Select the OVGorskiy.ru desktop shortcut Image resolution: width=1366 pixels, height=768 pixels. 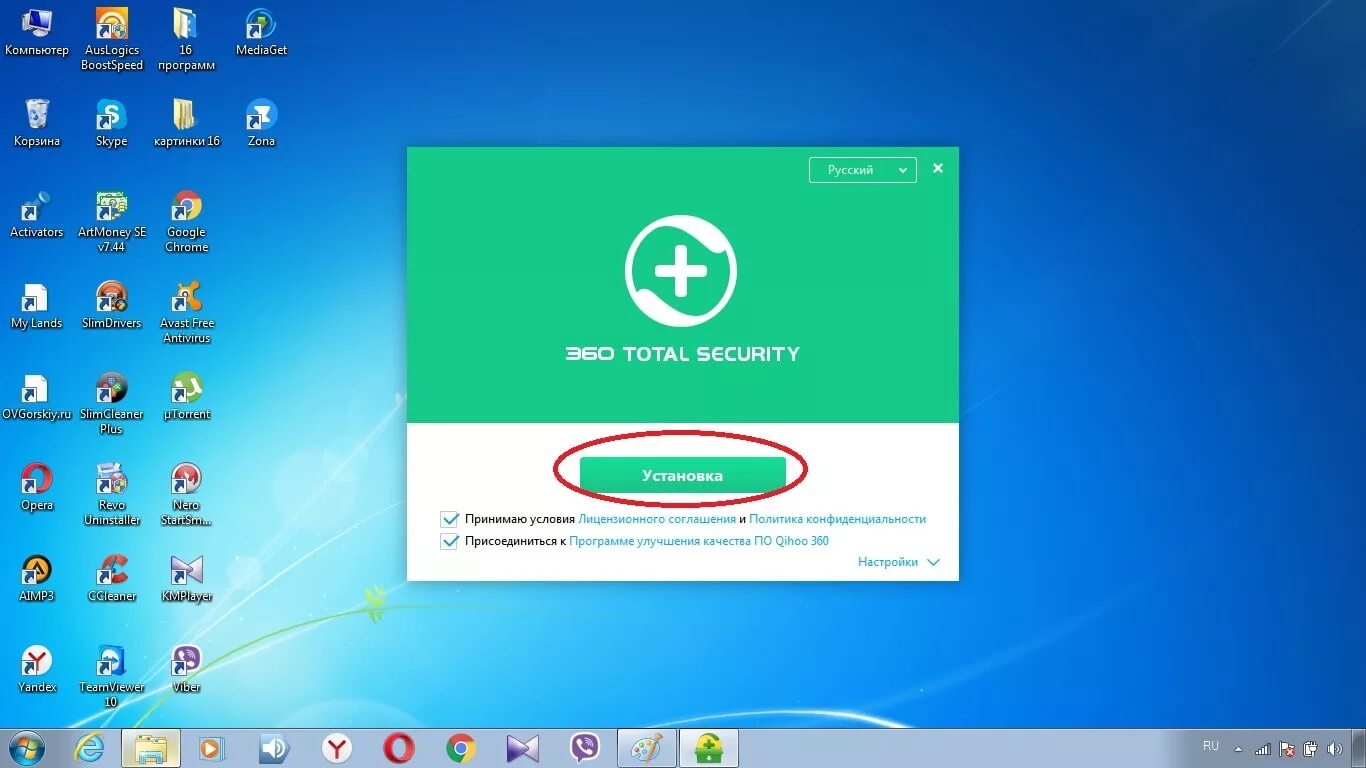tap(37, 396)
